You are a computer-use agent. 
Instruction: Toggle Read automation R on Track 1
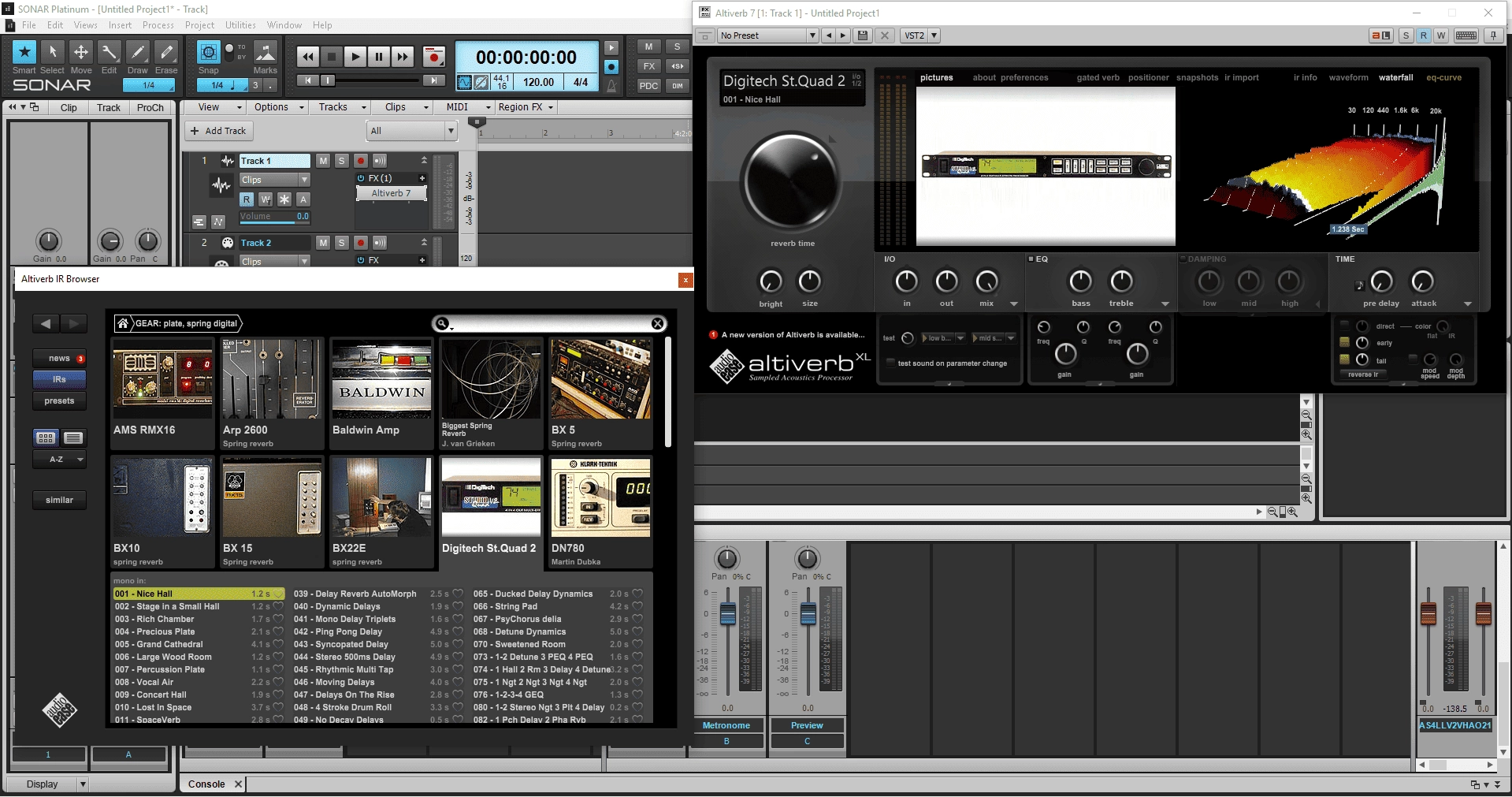(247, 199)
